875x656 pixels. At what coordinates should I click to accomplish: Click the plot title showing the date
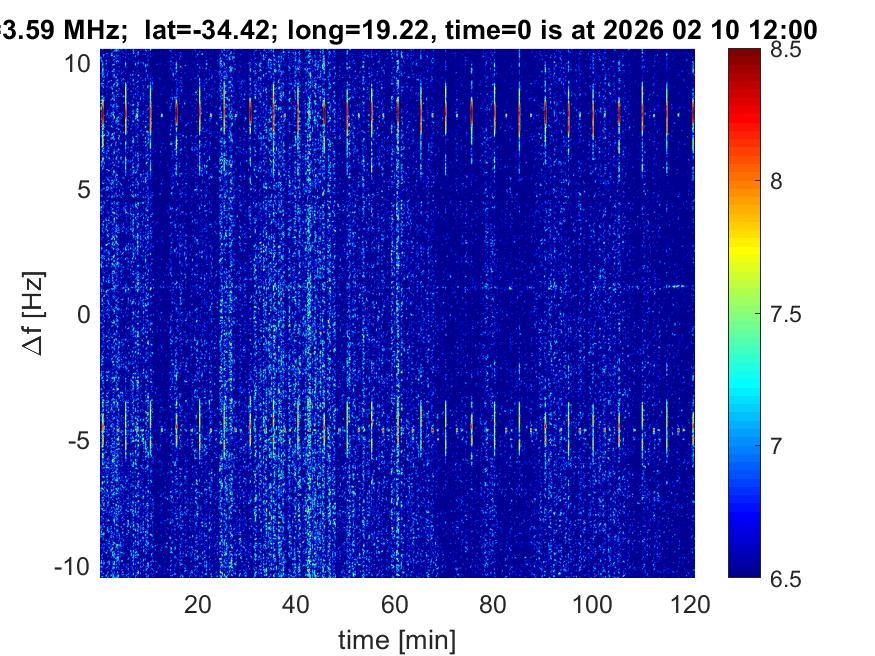click(410, 30)
